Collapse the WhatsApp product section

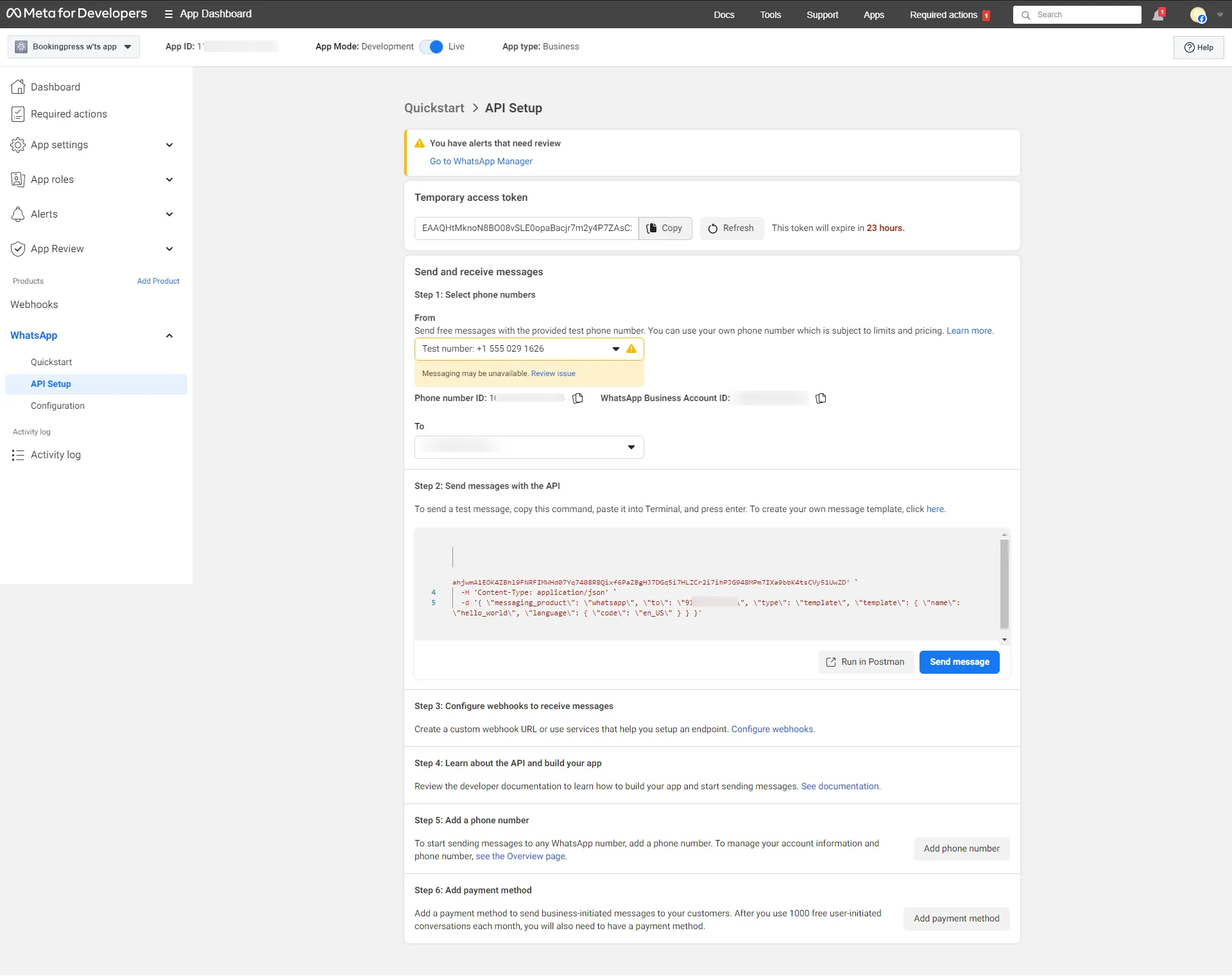click(x=169, y=336)
